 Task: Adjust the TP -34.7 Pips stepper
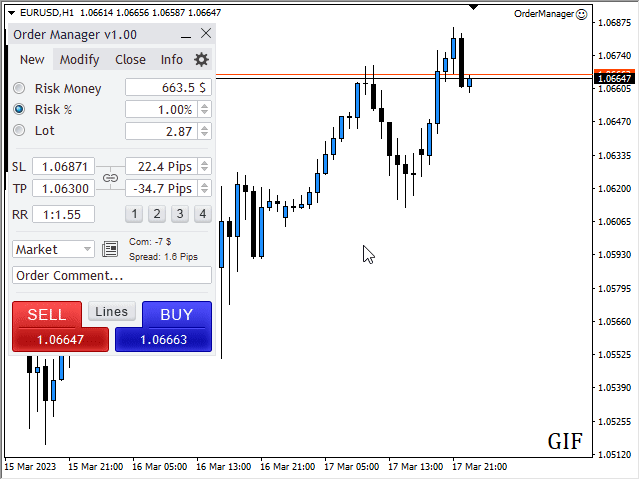click(x=204, y=188)
